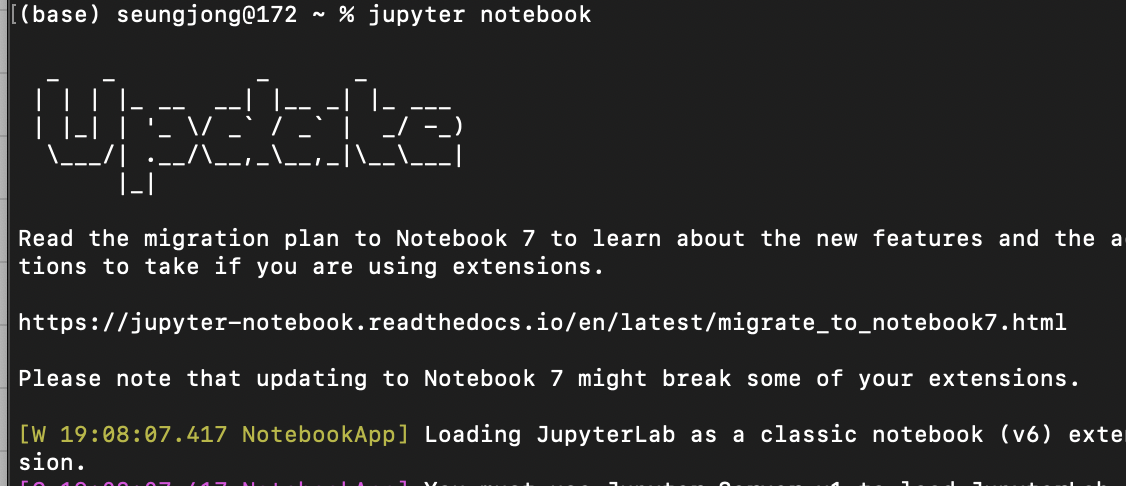Click the line starting 'Read the migration plan'

572,239
